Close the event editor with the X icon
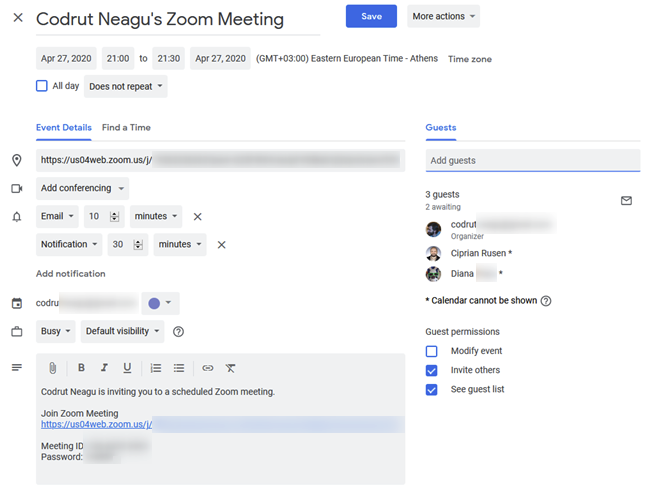 18,17
